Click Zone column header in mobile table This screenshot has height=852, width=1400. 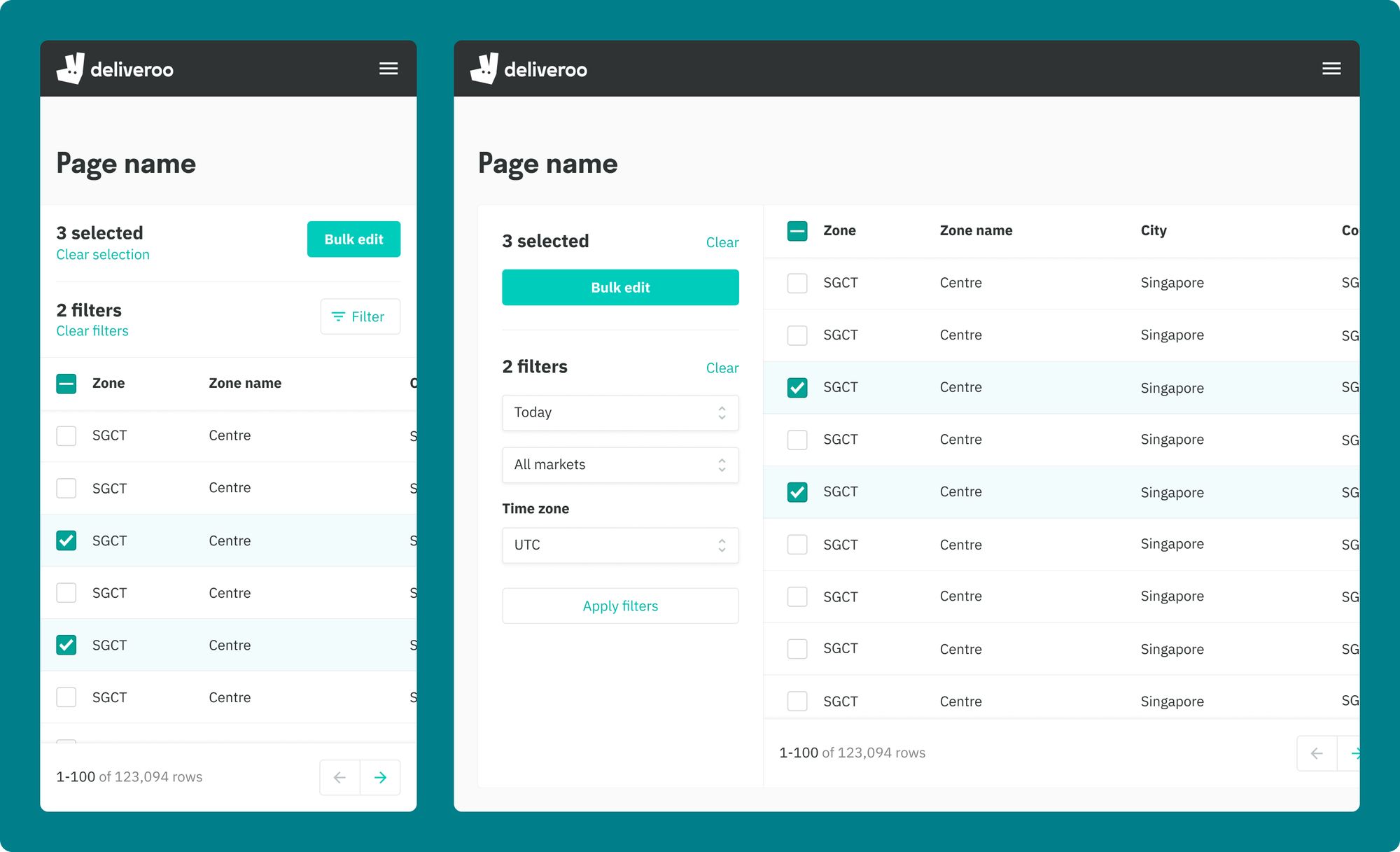coord(108,383)
